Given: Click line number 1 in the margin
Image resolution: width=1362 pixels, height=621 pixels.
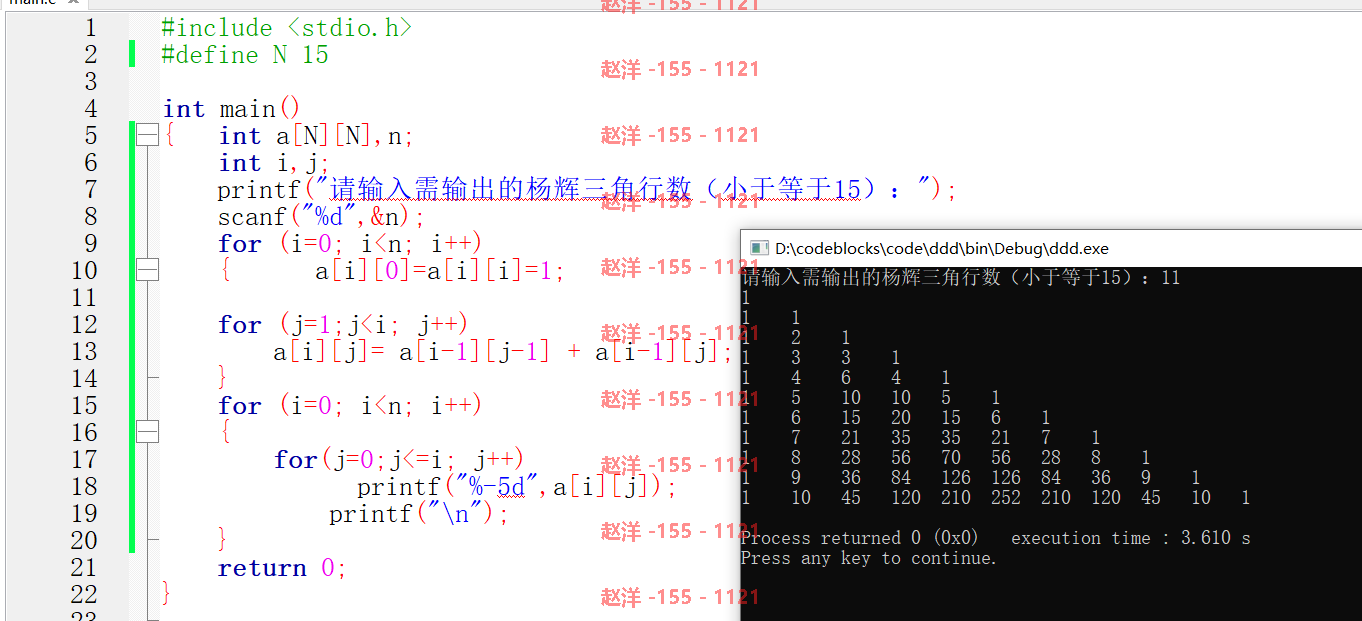Looking at the screenshot, I should [91, 28].
